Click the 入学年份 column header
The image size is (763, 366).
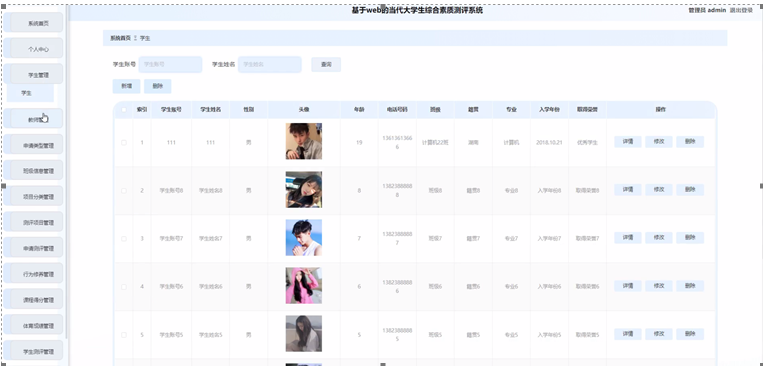coord(549,110)
